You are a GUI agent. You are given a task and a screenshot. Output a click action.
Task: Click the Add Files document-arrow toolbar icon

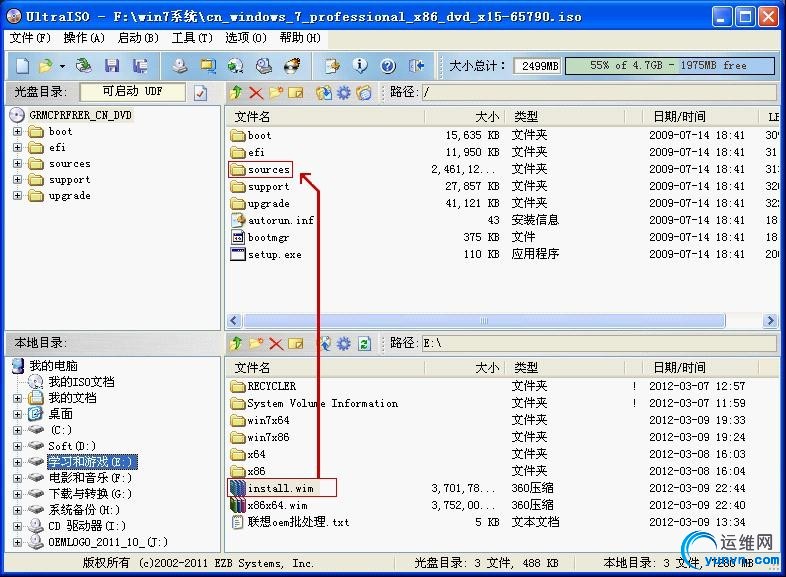[332, 66]
